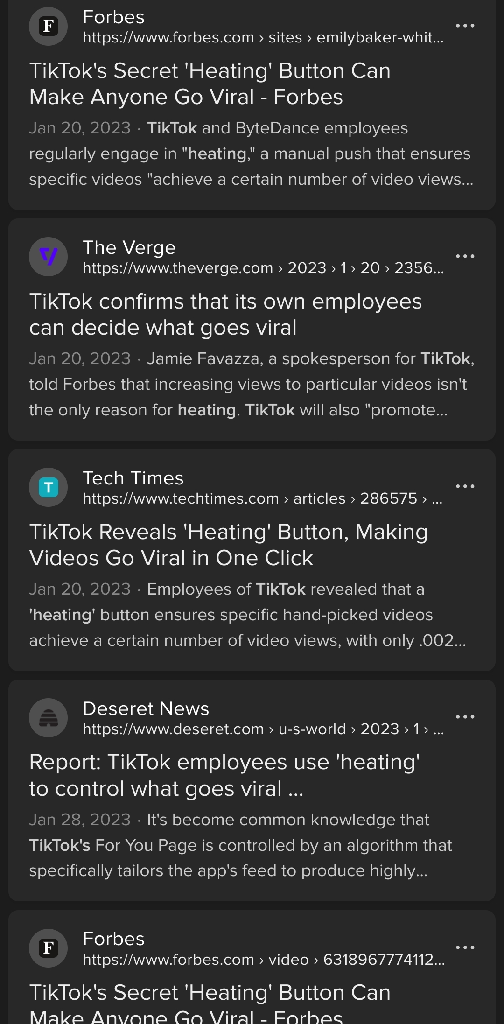Select the Deseret News result snippet text
This screenshot has width=504, height=1024.
tap(240, 845)
